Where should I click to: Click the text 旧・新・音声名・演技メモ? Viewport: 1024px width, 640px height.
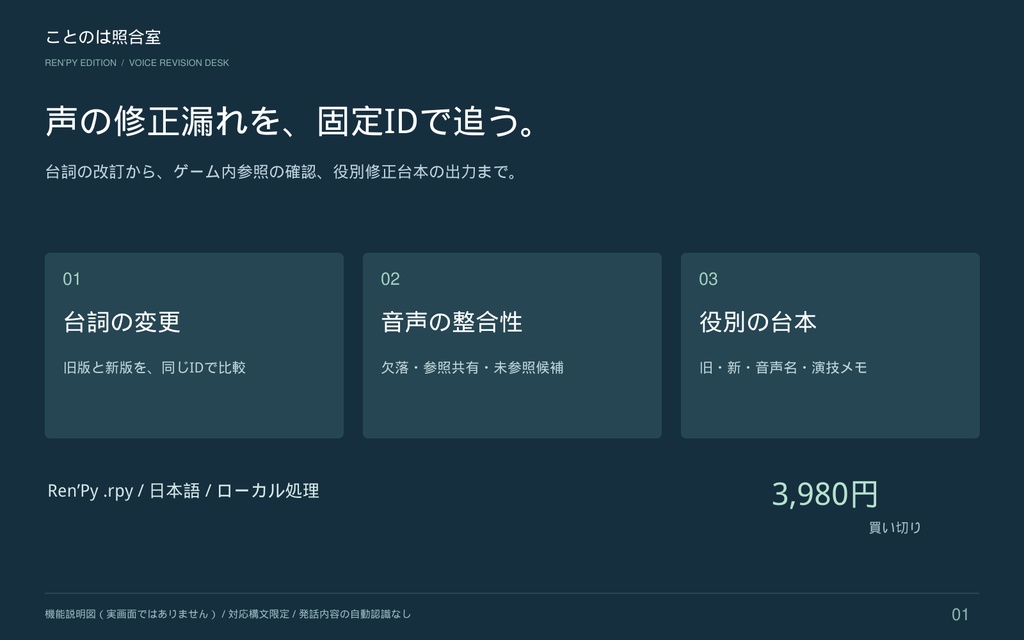tap(783, 368)
